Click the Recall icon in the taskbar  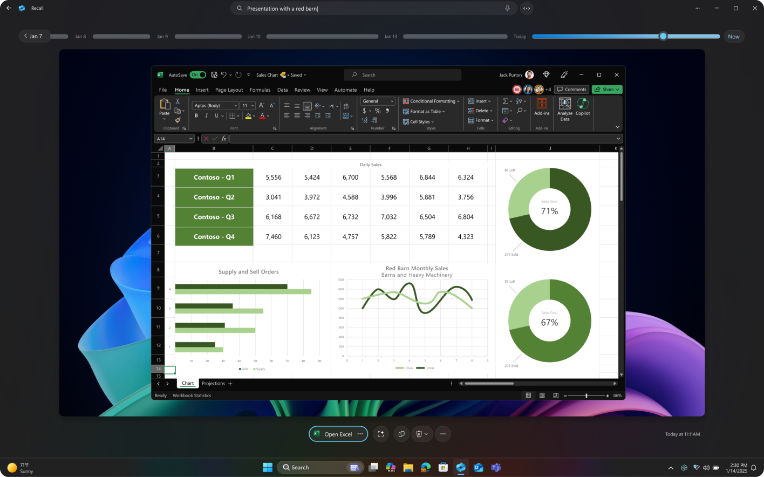(461, 467)
